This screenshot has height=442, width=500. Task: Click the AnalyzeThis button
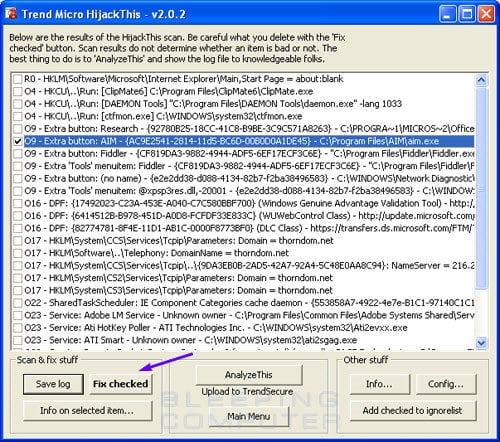pos(249,375)
